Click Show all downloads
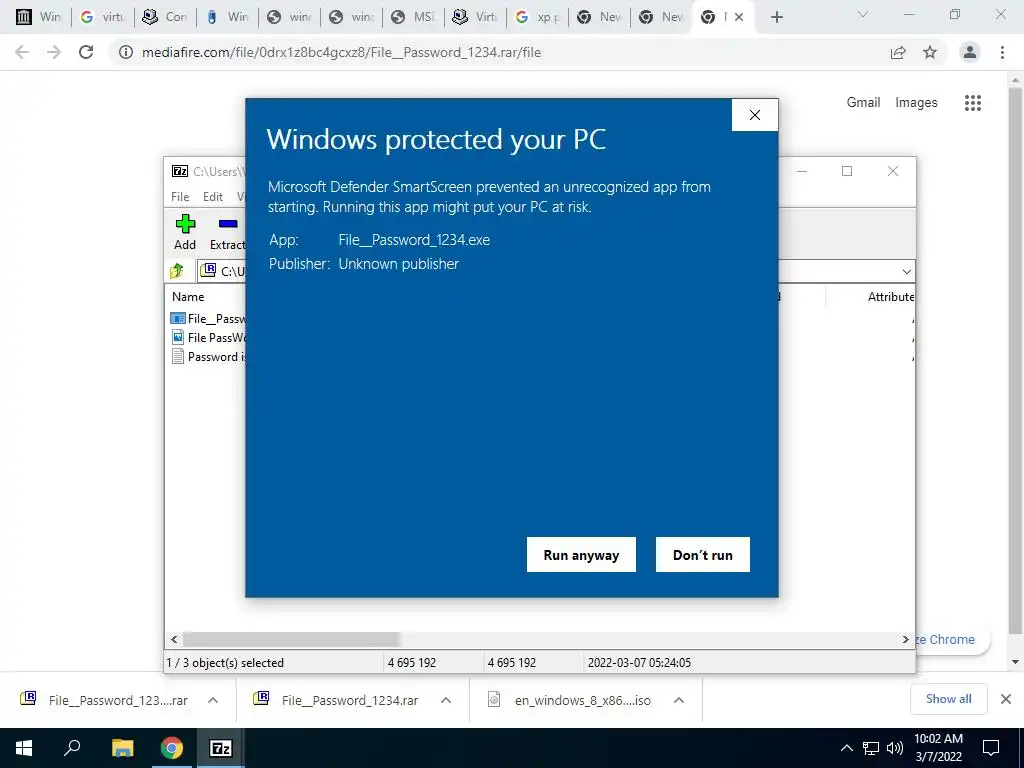 (948, 699)
